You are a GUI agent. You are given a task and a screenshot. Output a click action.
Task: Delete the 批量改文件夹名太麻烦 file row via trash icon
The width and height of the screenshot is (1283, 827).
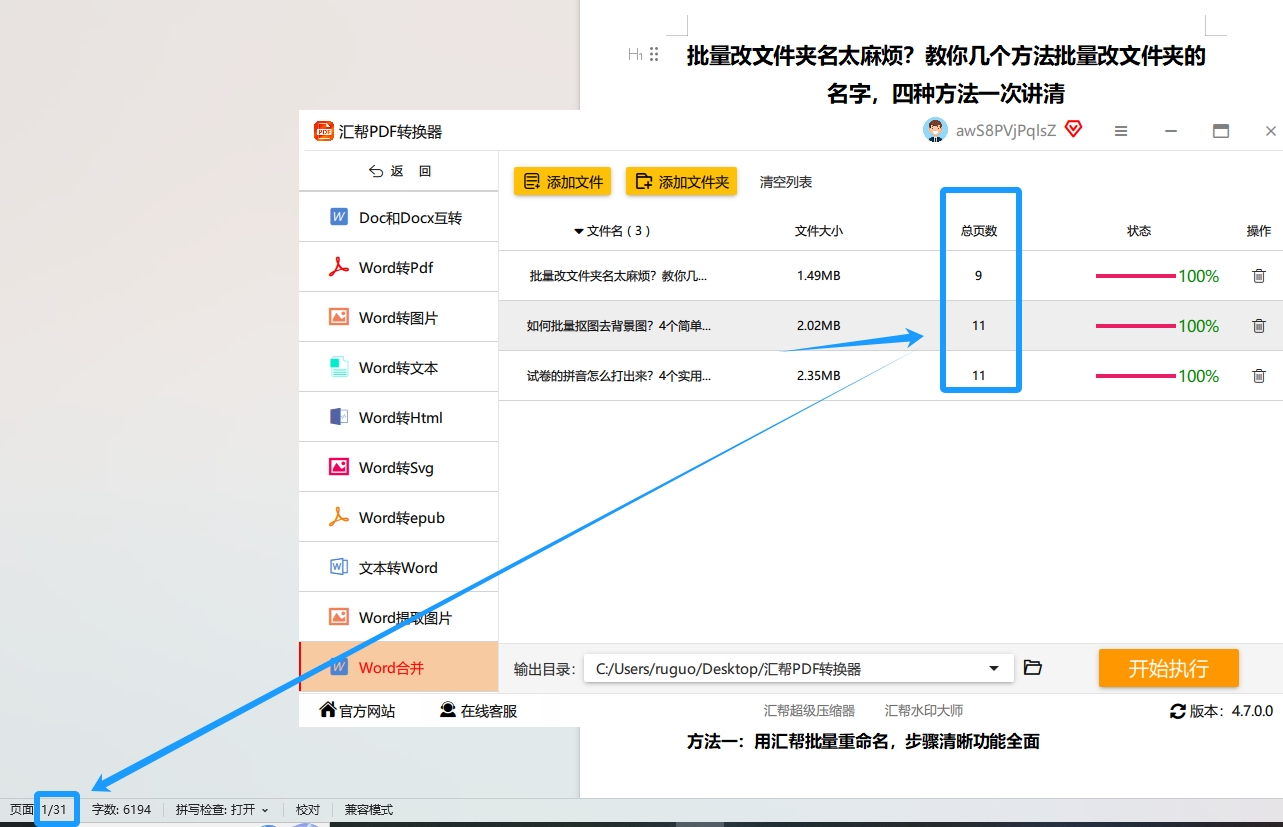[x=1259, y=276]
